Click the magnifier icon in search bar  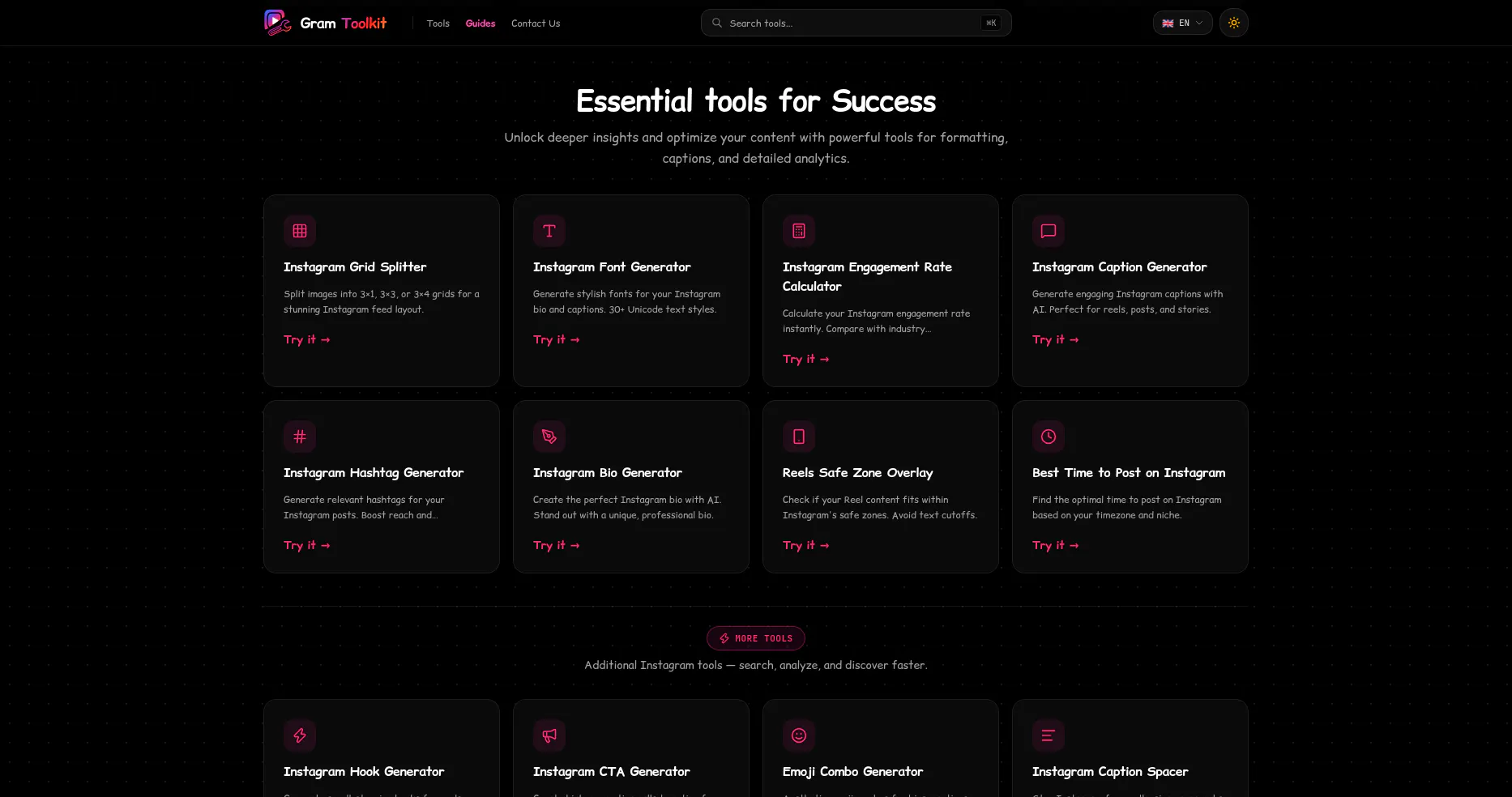pos(717,23)
